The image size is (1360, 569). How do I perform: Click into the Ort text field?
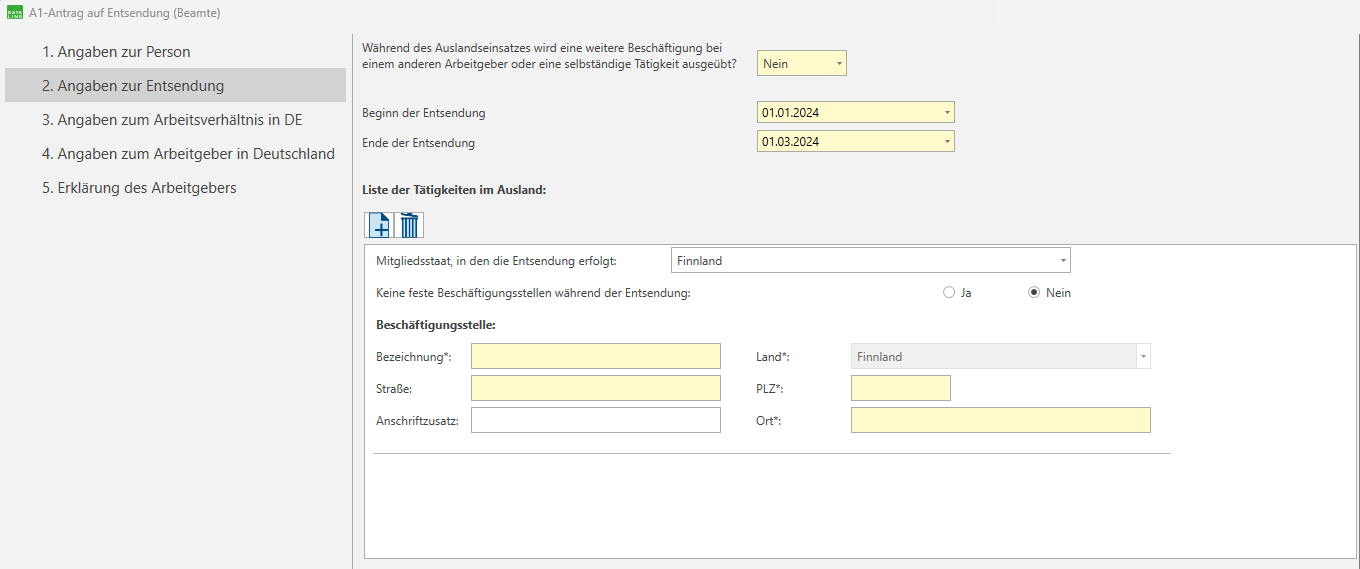(x=1000, y=420)
